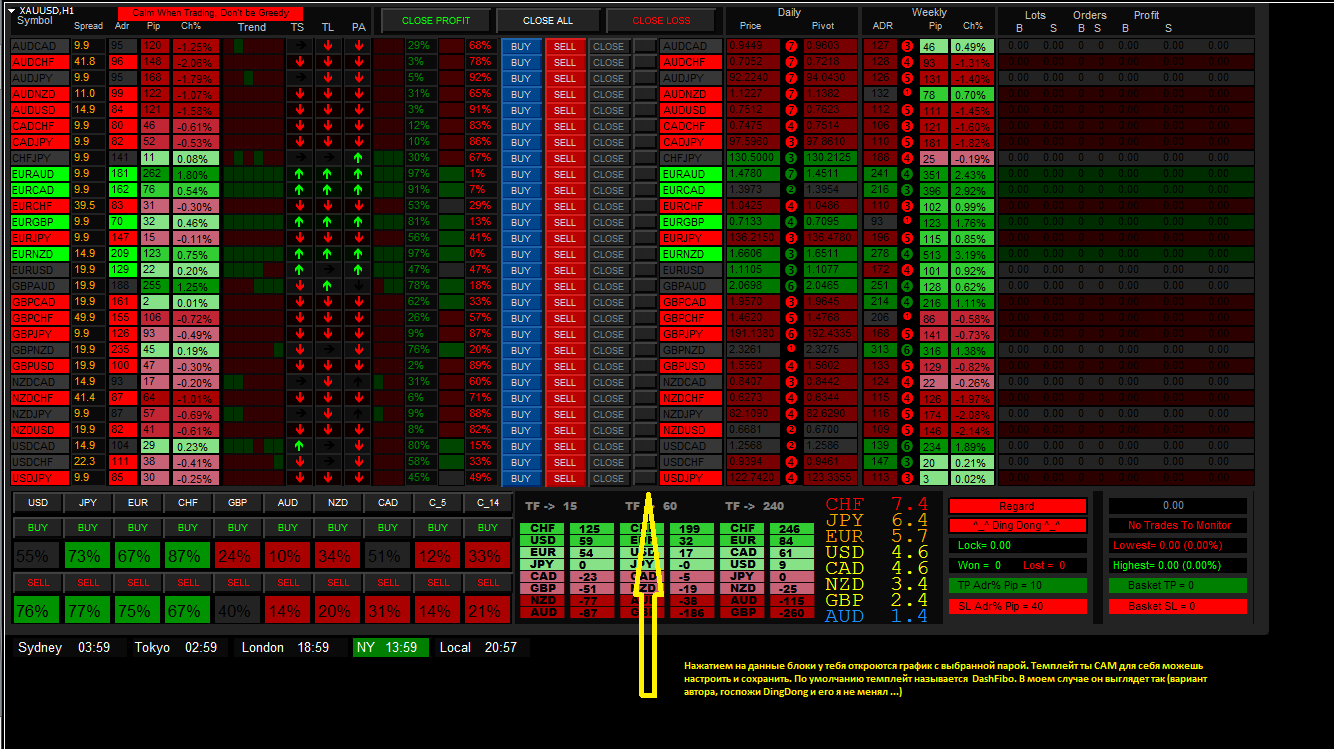The height and width of the screenshot is (749, 1334).
Task: Click the CLOSE PROFIT button
Action: pos(438,20)
